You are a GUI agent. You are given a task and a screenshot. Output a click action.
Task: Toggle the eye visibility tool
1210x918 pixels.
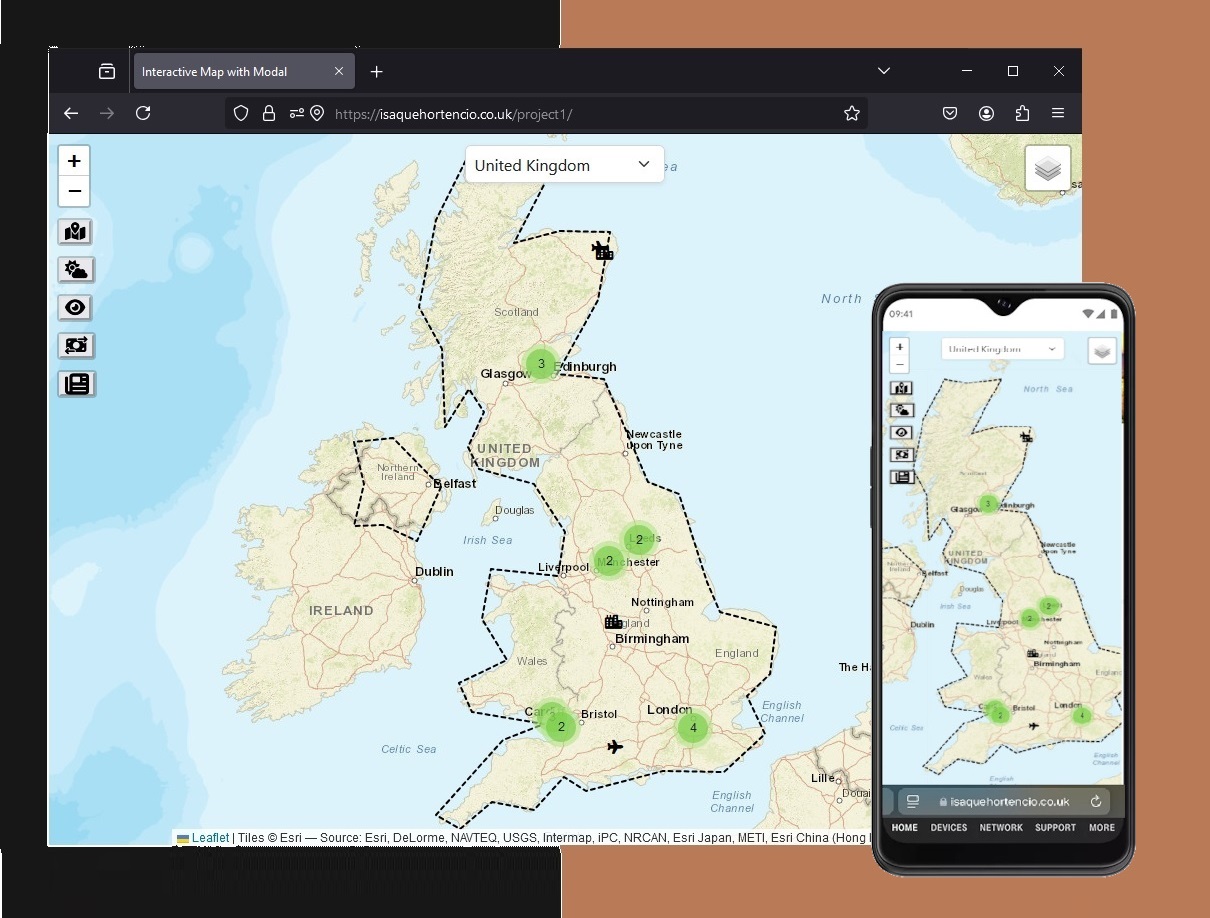click(x=74, y=307)
